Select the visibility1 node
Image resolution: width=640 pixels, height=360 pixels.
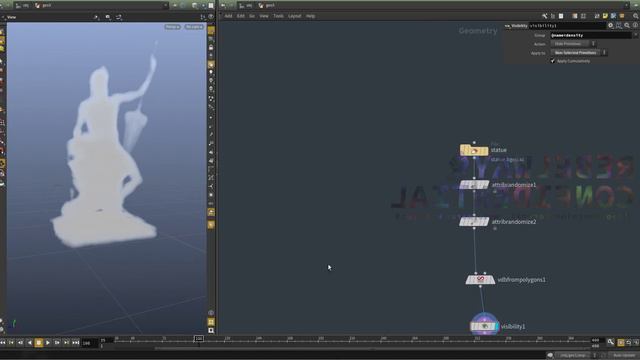484,327
